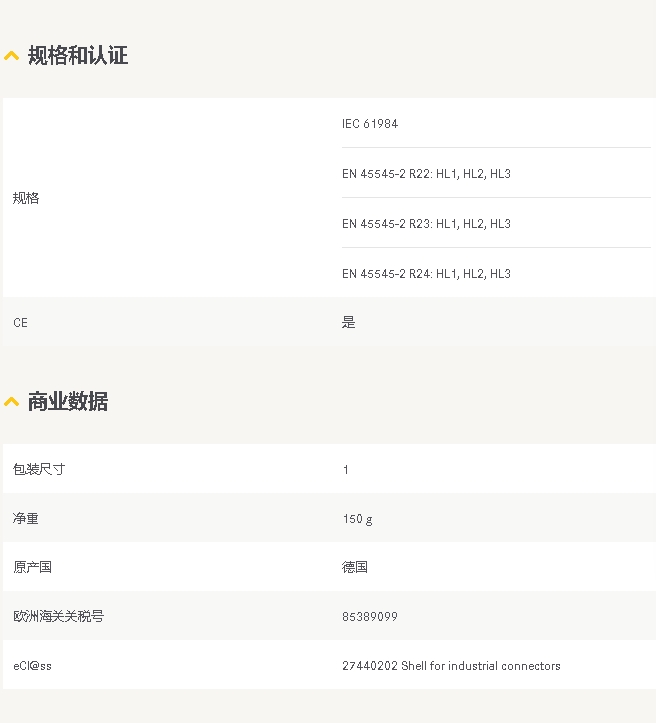Screen dimensions: 656x723
Task: Click the EN 45545-2 R22 entry
Action: tap(426, 174)
